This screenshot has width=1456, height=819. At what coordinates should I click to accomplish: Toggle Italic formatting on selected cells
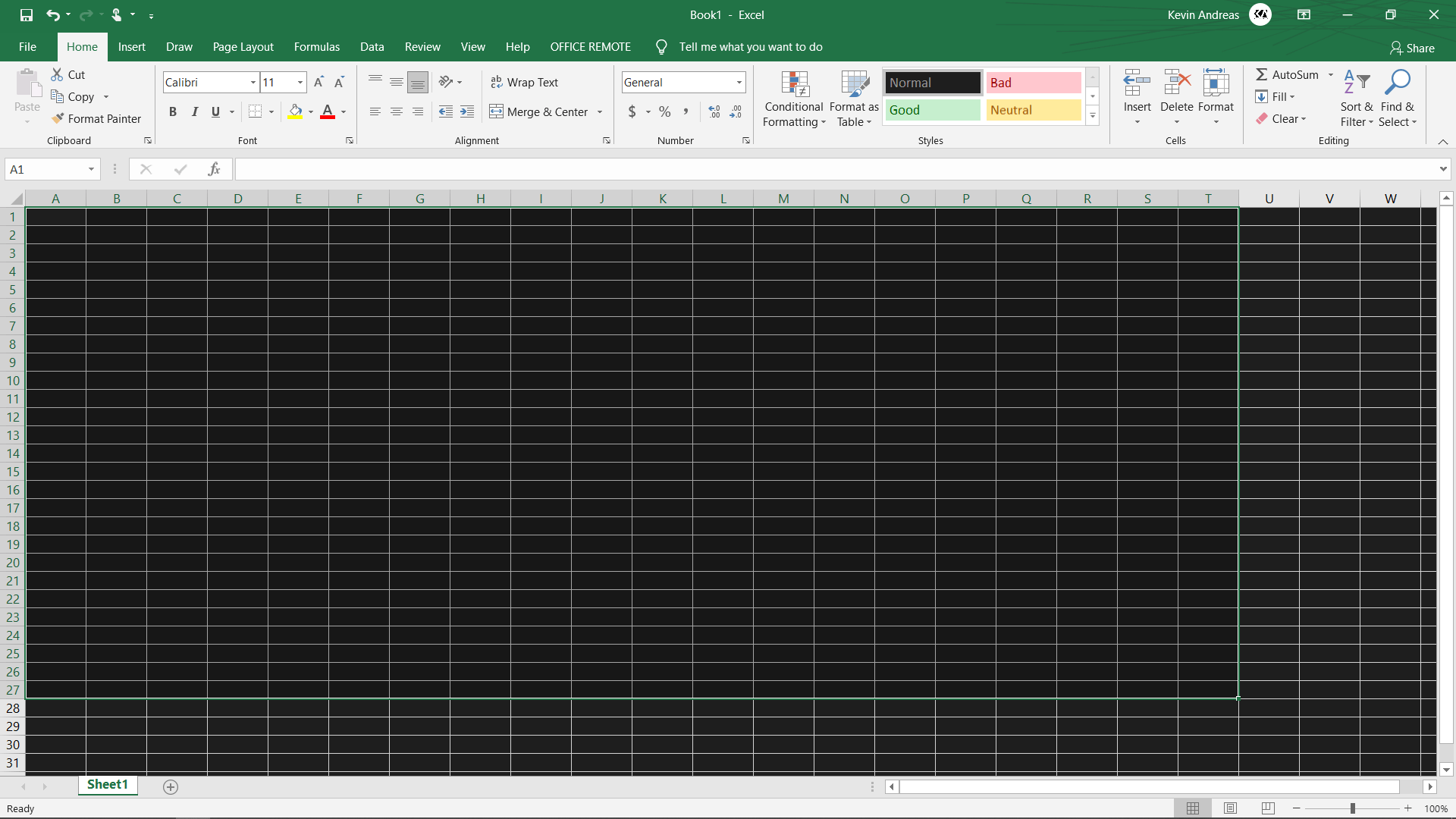click(x=194, y=111)
